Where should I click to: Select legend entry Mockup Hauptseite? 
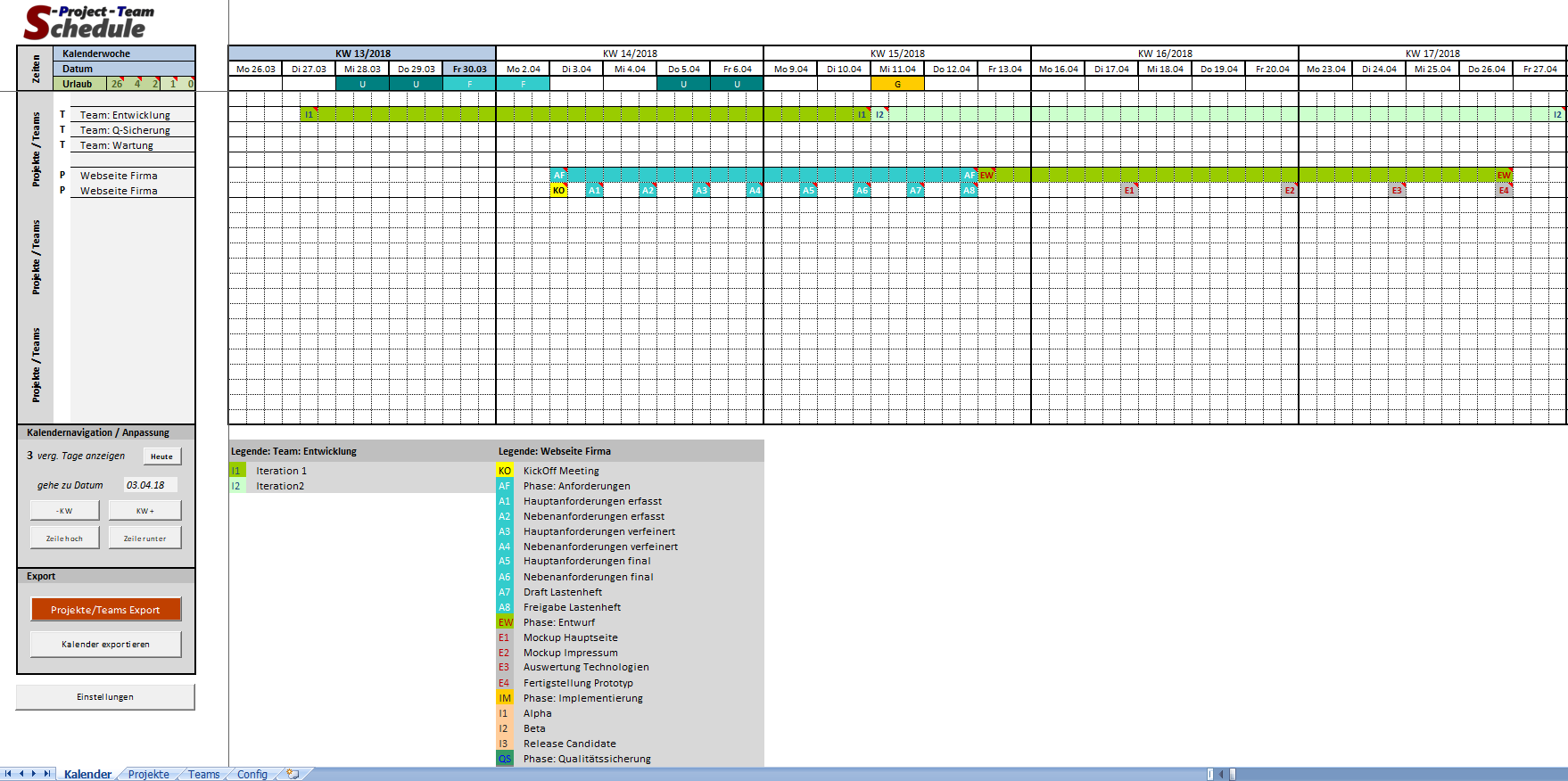[x=570, y=637]
